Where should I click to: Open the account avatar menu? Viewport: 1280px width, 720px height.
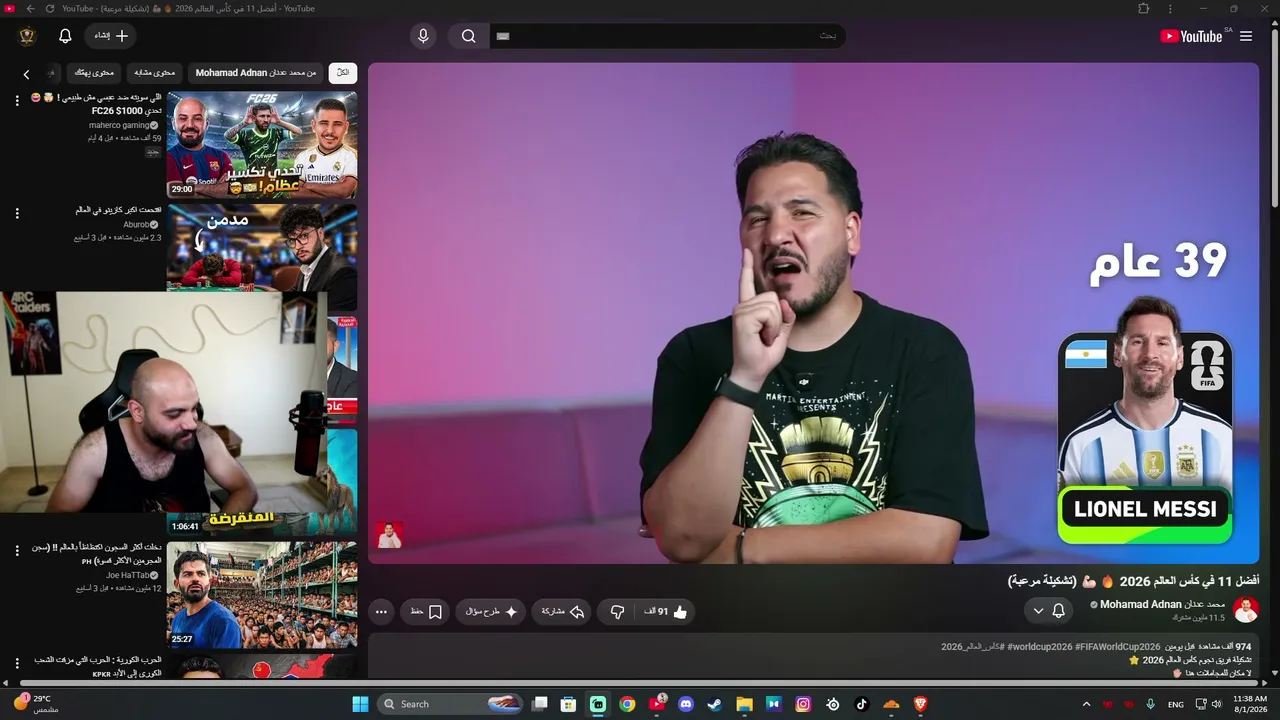tap(27, 36)
